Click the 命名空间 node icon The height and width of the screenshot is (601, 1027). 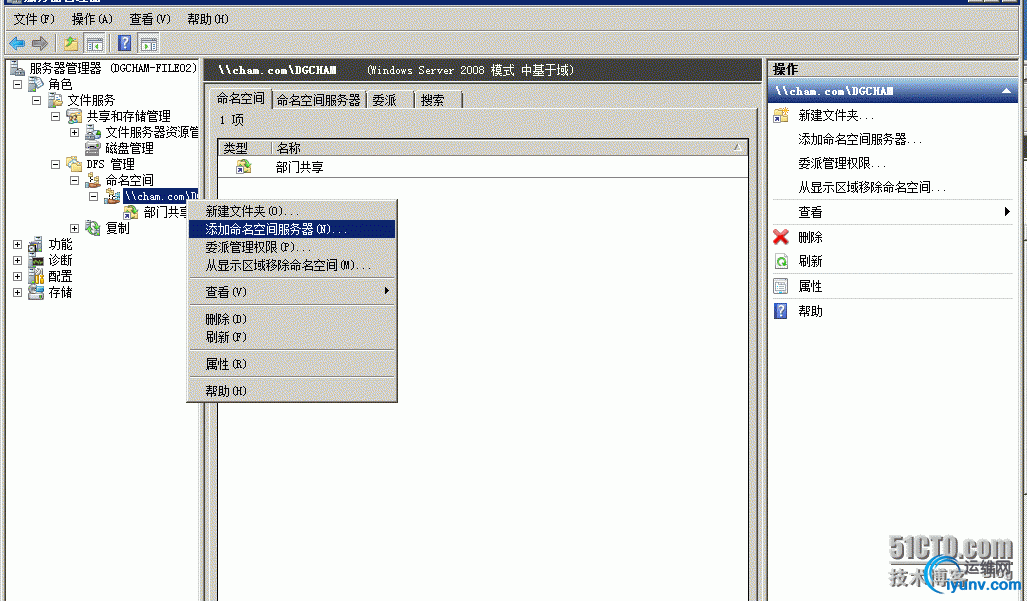coord(93,180)
